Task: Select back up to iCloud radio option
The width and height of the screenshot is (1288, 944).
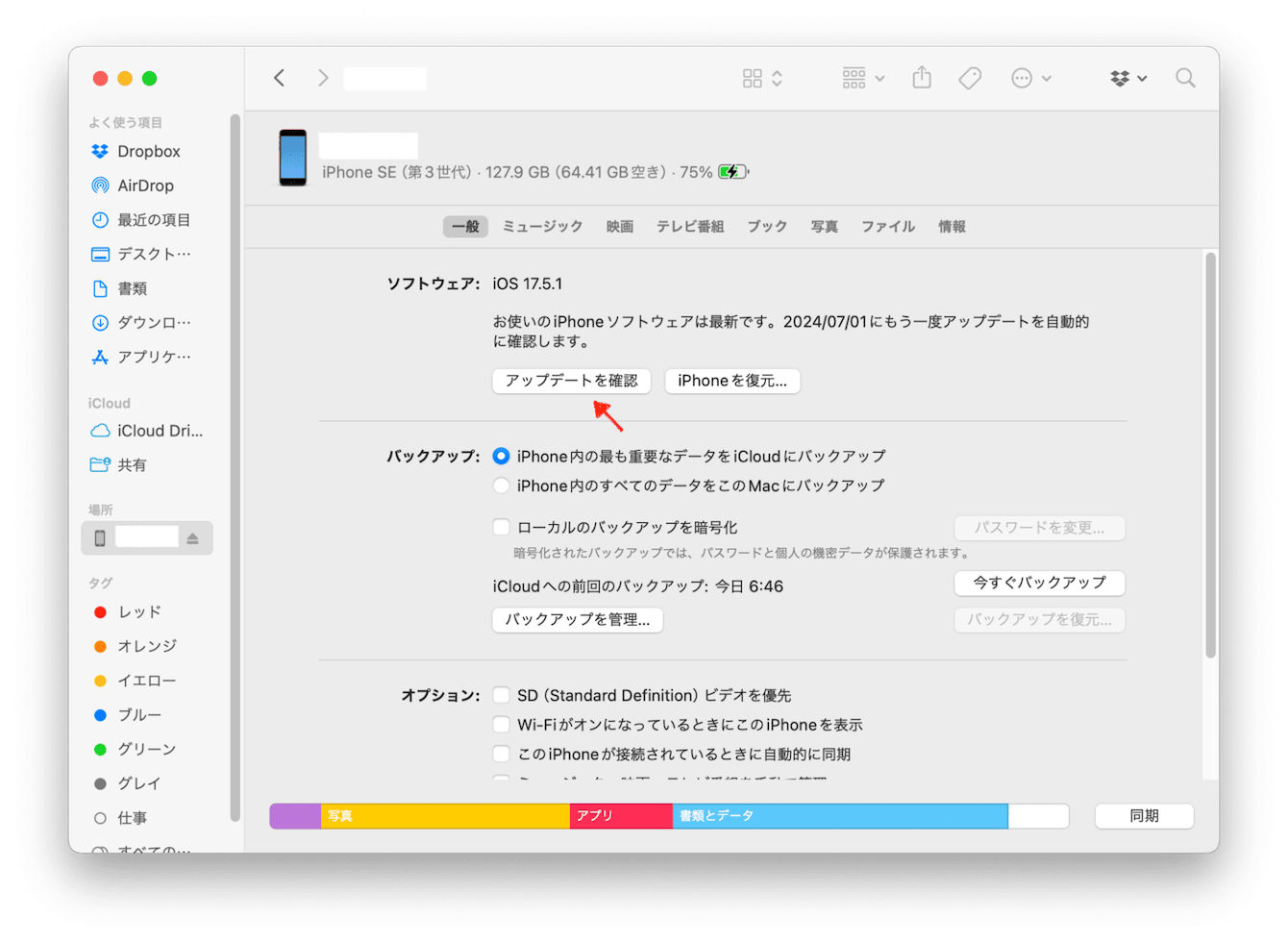Action: click(x=502, y=457)
